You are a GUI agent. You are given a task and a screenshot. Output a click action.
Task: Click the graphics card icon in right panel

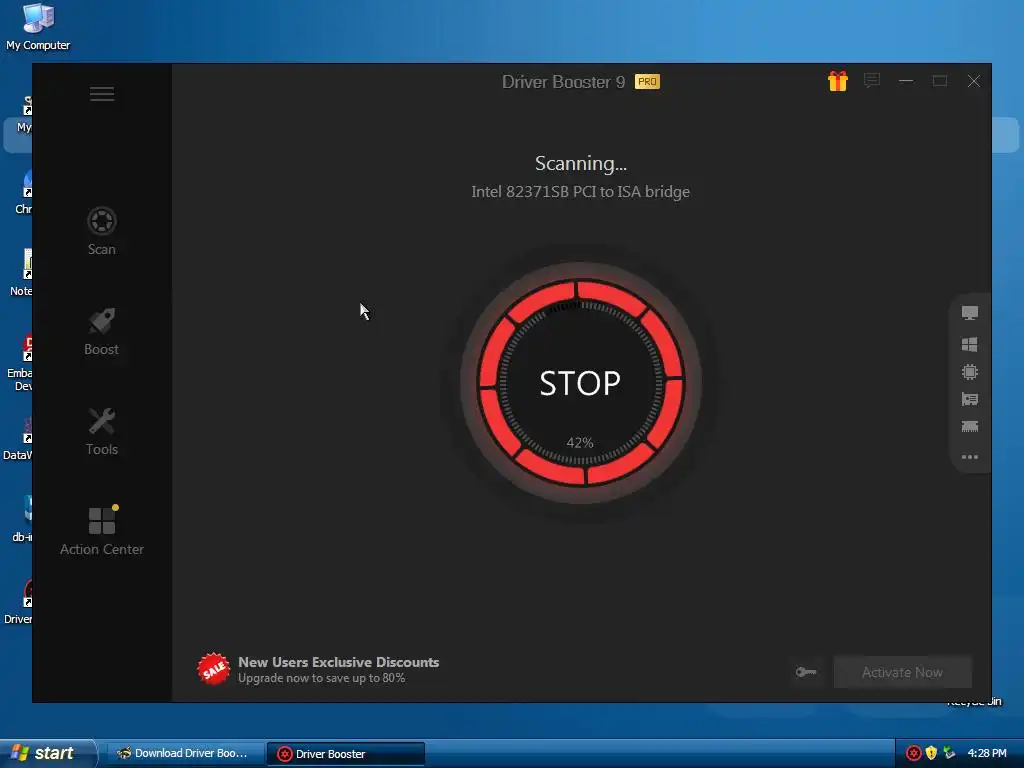point(970,399)
